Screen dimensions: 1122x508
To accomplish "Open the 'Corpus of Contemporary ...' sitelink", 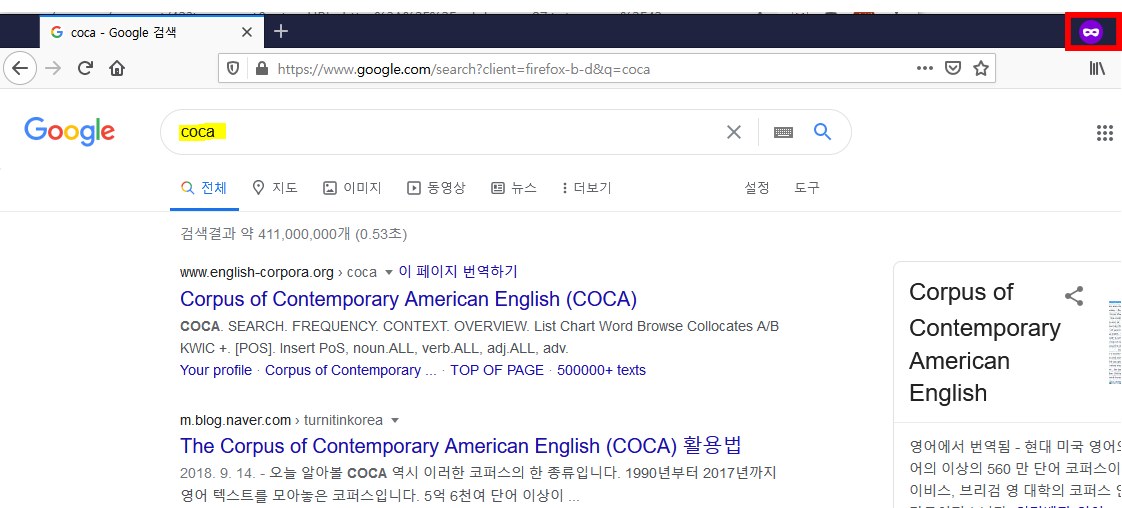I will [351, 370].
